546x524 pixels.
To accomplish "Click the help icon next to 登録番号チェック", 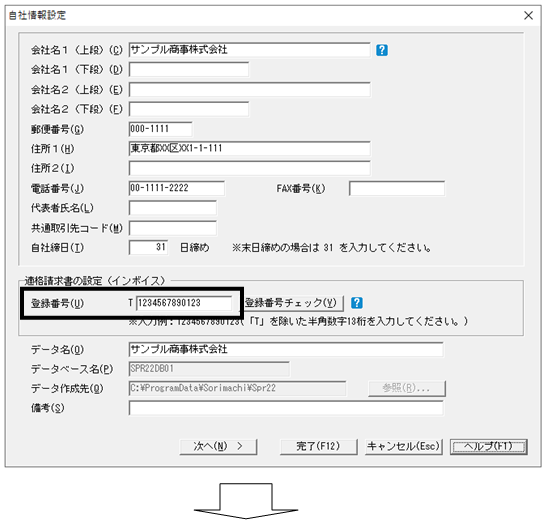I will pyautogui.click(x=357, y=303).
